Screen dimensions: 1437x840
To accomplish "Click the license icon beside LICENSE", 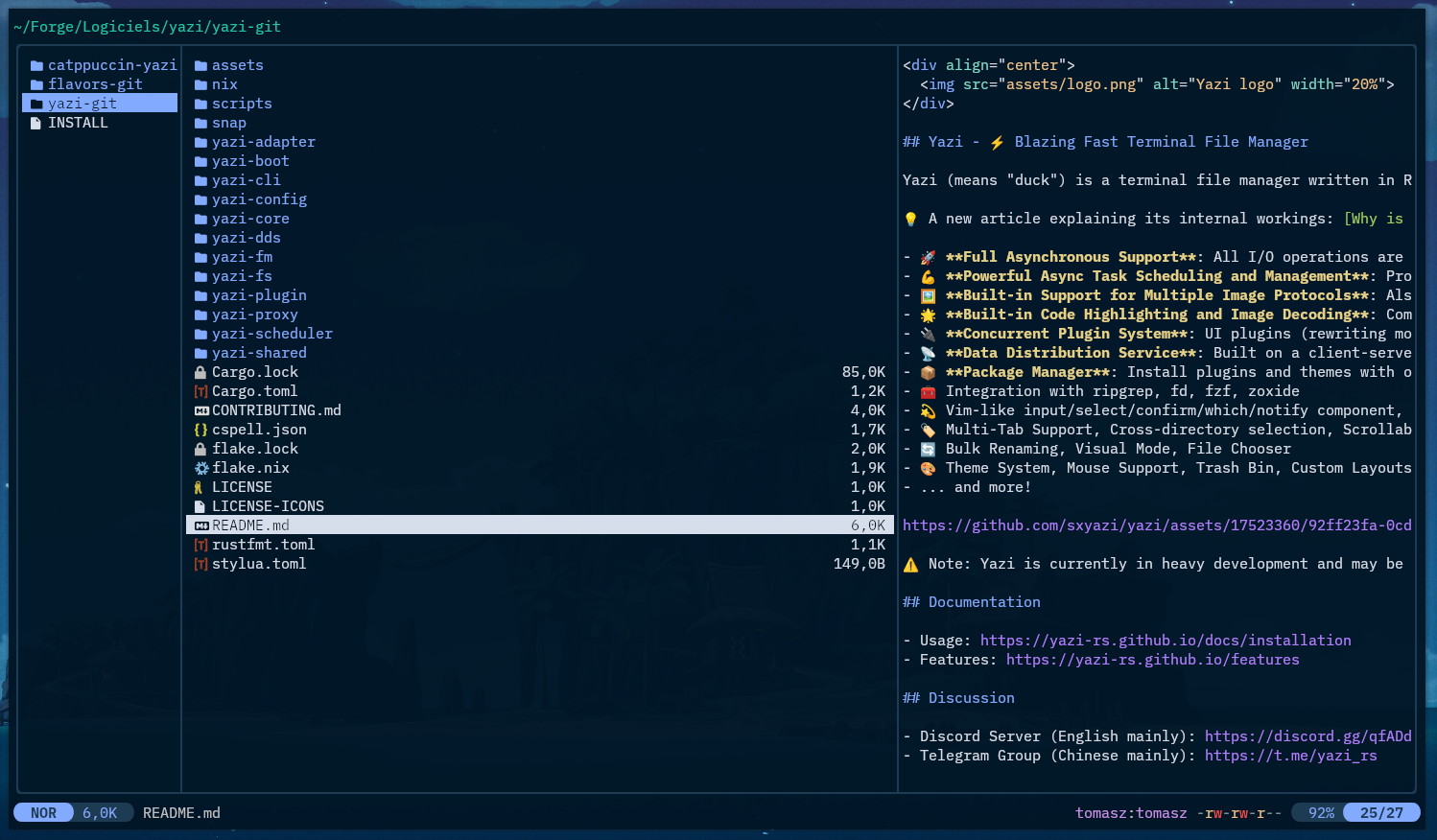I will (199, 487).
